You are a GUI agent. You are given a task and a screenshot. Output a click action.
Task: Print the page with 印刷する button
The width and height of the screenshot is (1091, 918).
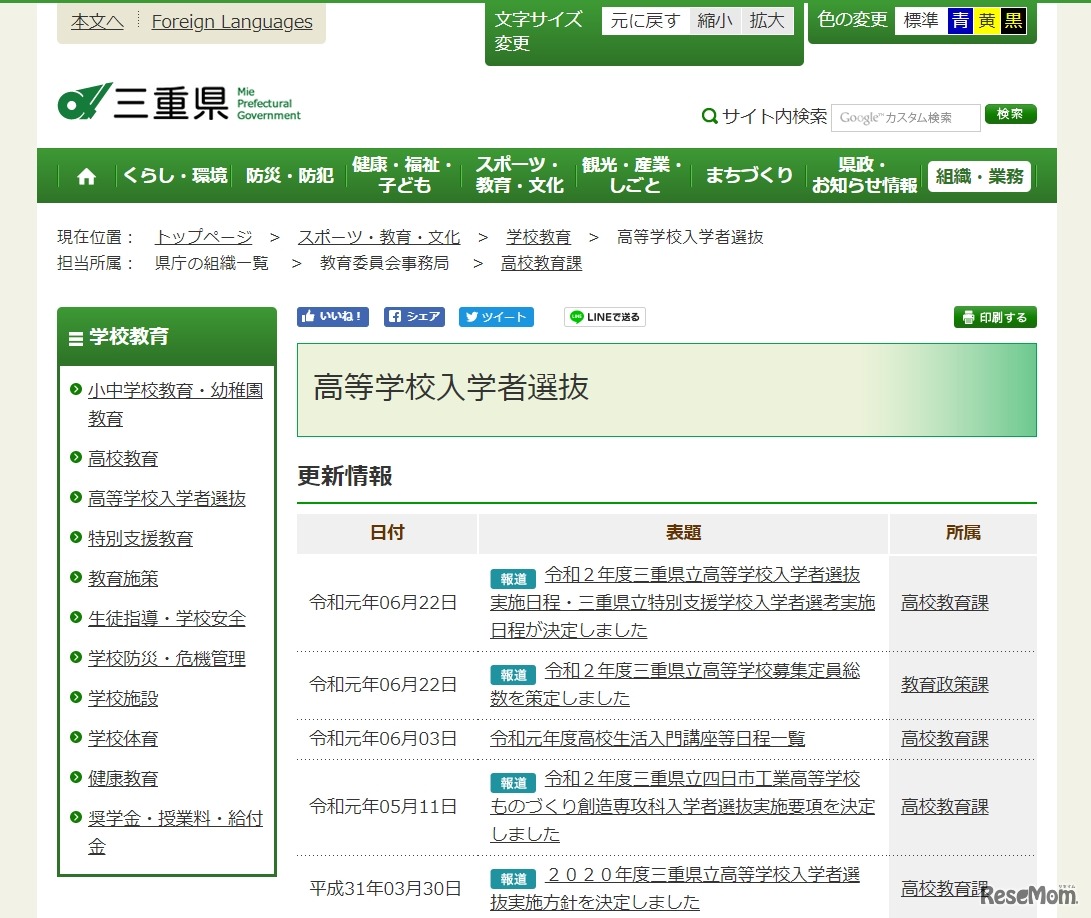click(994, 317)
